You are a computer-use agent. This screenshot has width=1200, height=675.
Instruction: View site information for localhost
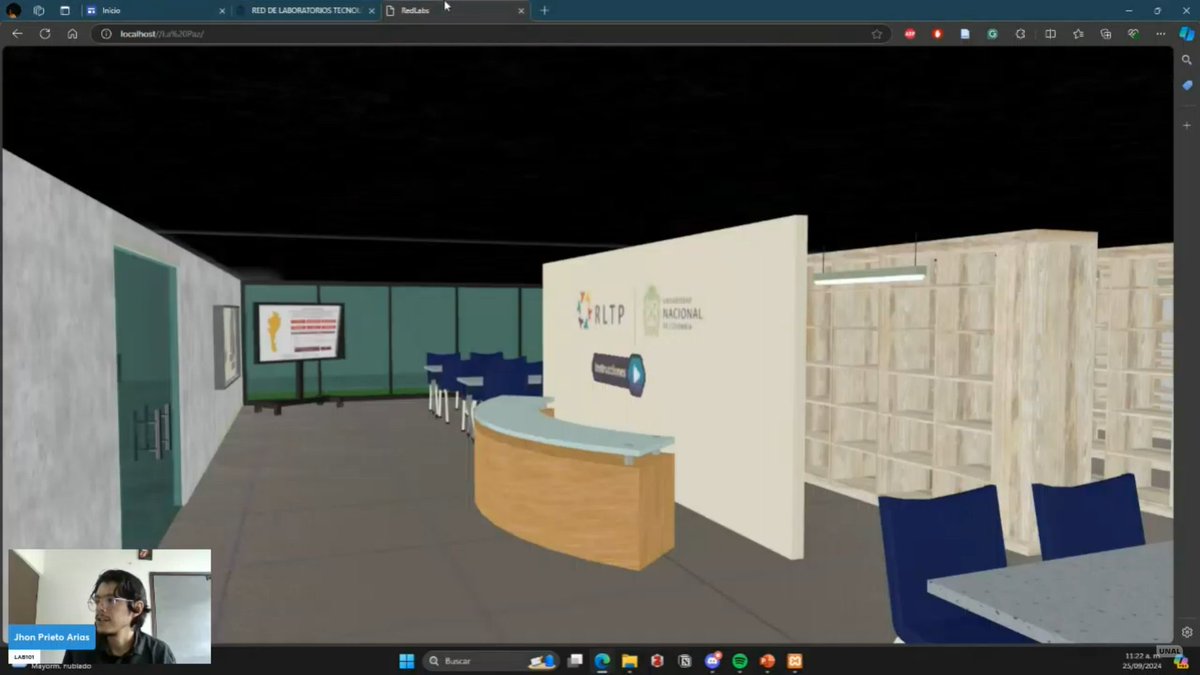point(106,33)
